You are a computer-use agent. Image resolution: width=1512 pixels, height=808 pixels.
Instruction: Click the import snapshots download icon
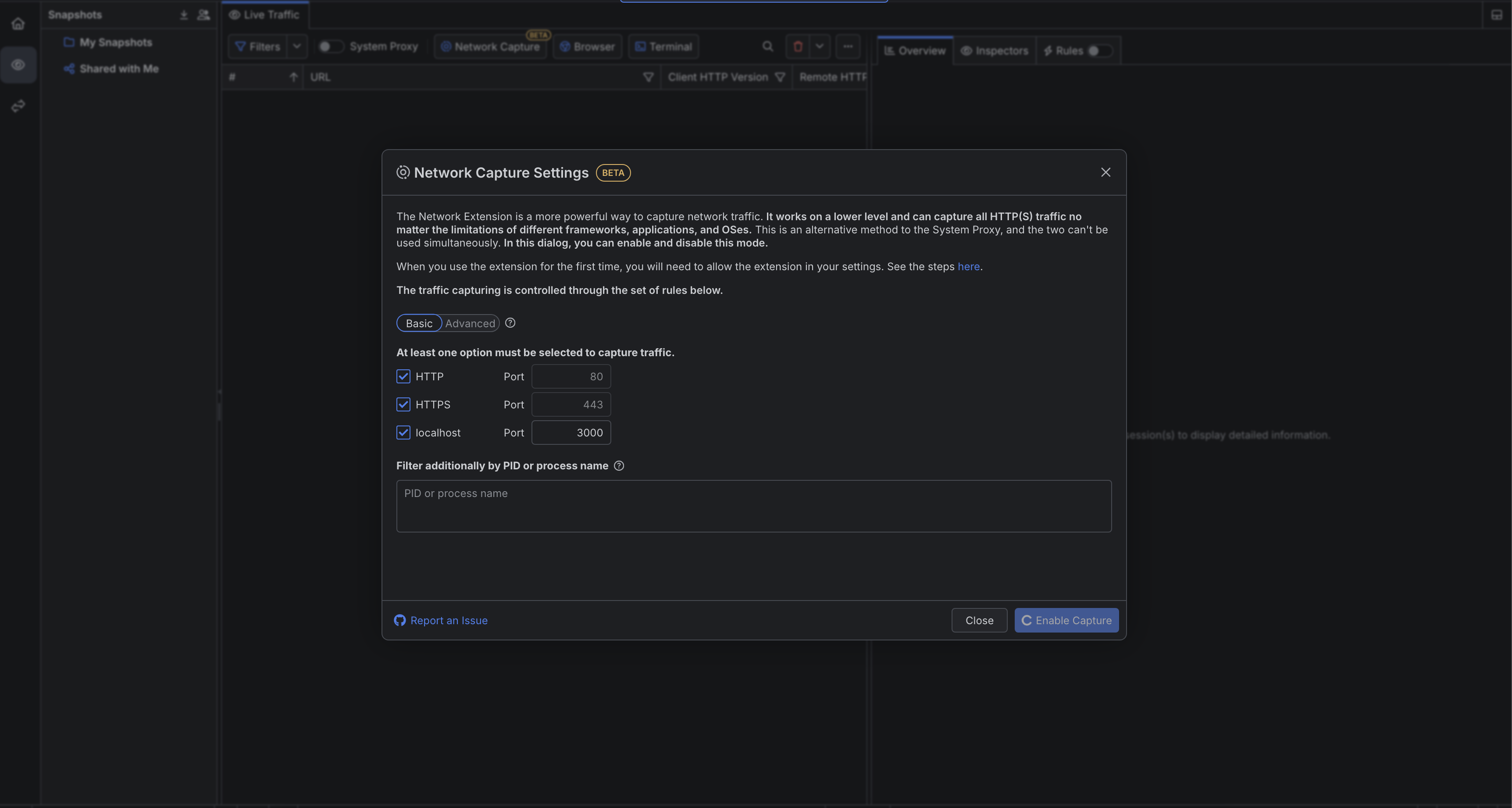pyautogui.click(x=184, y=14)
